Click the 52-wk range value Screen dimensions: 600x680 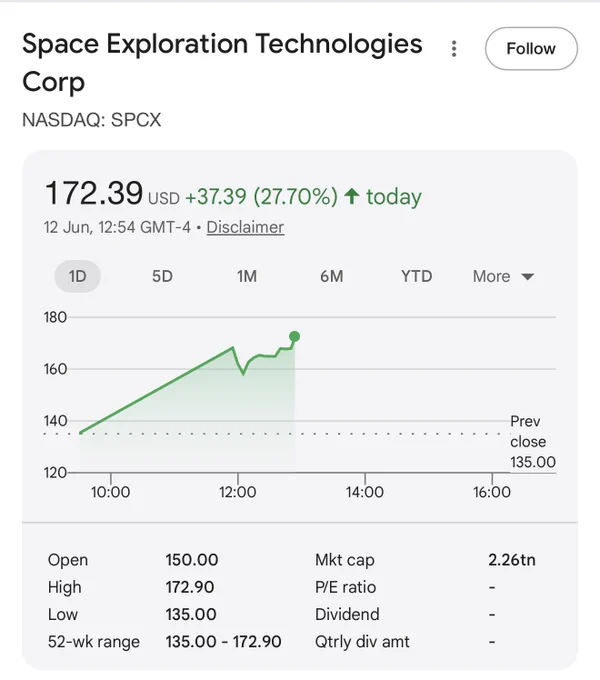223,641
